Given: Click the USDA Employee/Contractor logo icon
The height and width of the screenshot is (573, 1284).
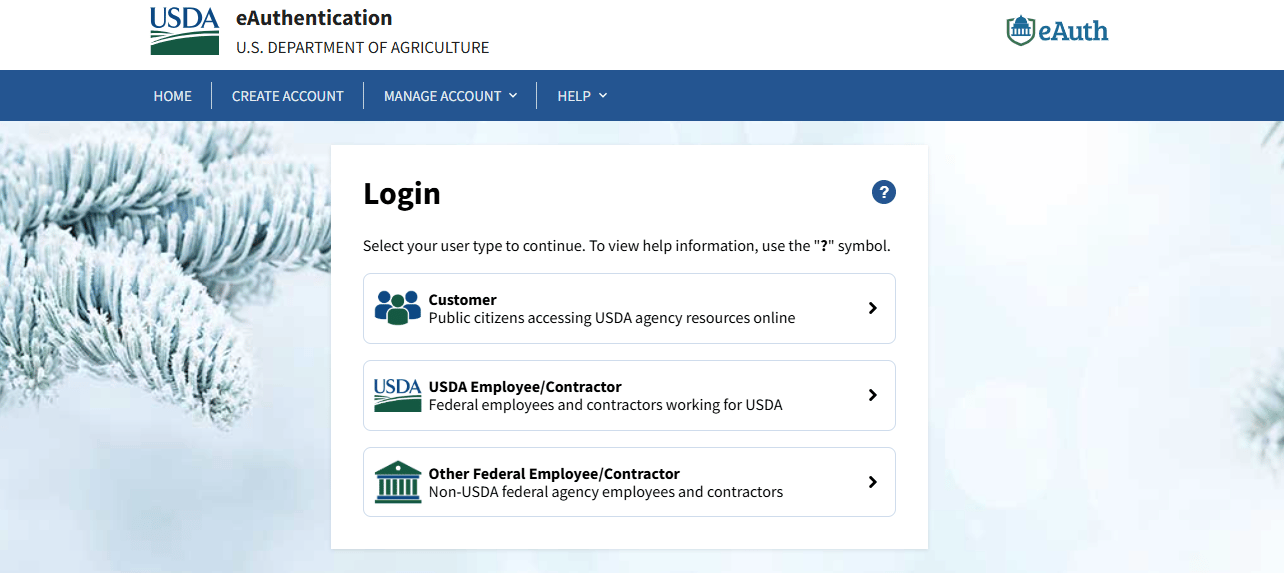Looking at the screenshot, I should pos(397,395).
